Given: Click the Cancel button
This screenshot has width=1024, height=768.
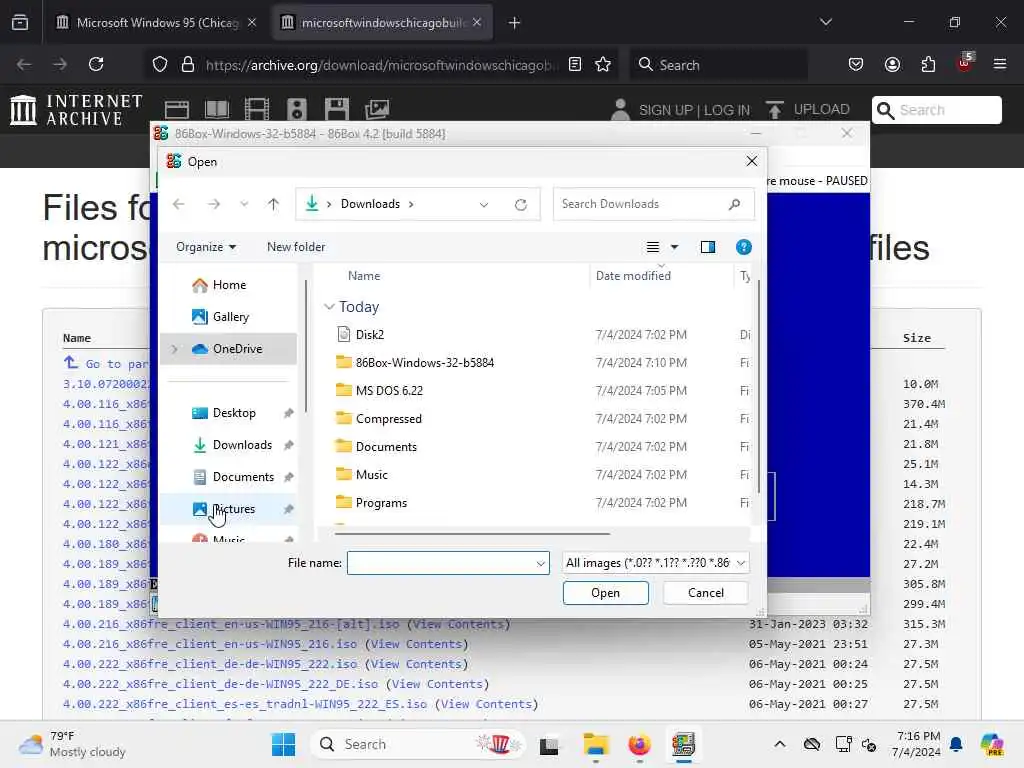Looking at the screenshot, I should pos(705,593).
